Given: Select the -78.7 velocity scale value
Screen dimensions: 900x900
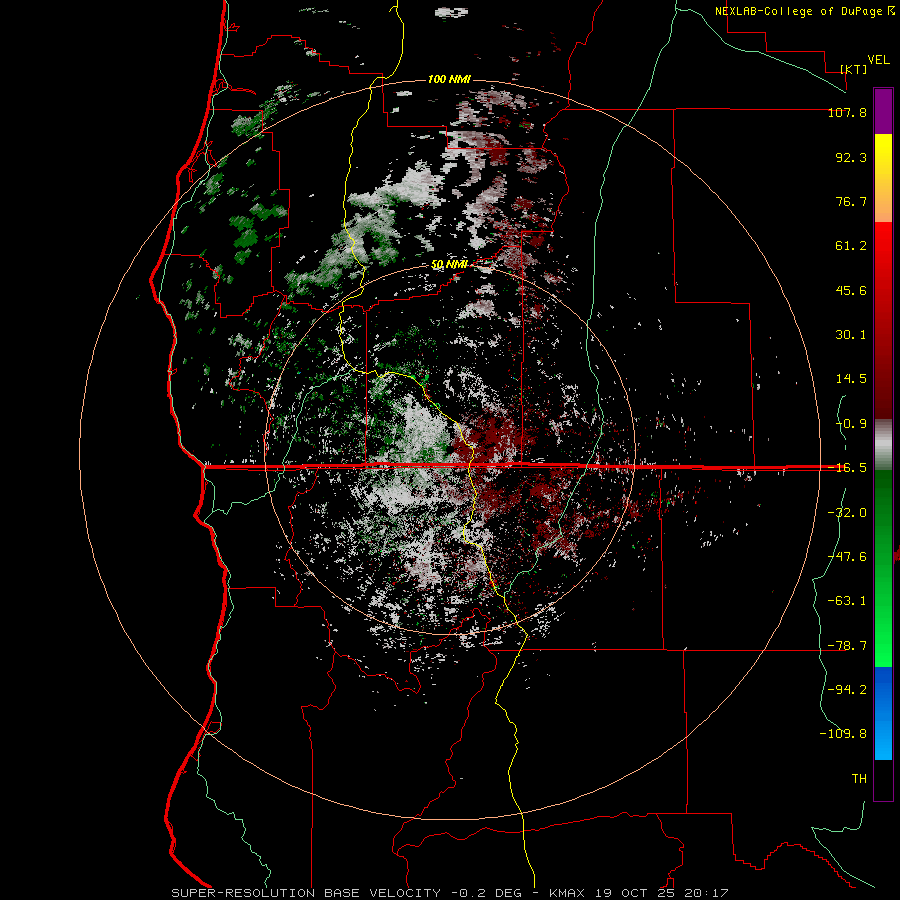Looking at the screenshot, I should click(x=847, y=645).
